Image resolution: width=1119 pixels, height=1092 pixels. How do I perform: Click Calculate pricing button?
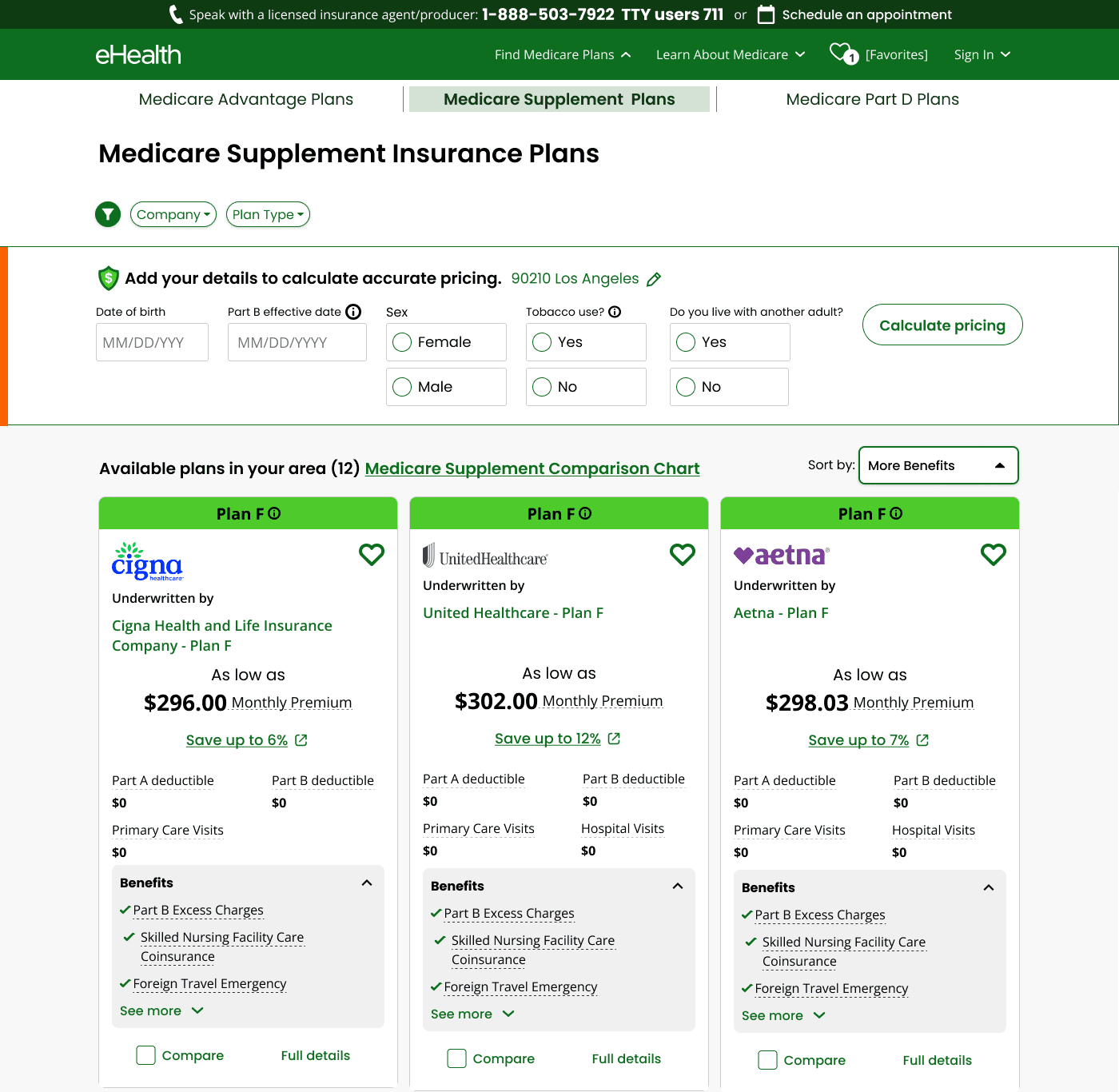click(942, 325)
